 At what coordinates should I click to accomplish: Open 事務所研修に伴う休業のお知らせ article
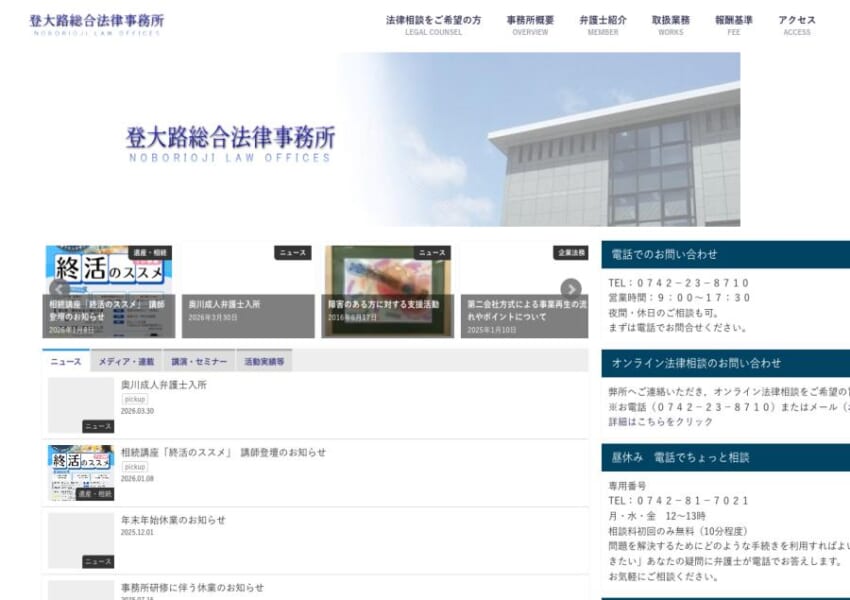[192, 588]
